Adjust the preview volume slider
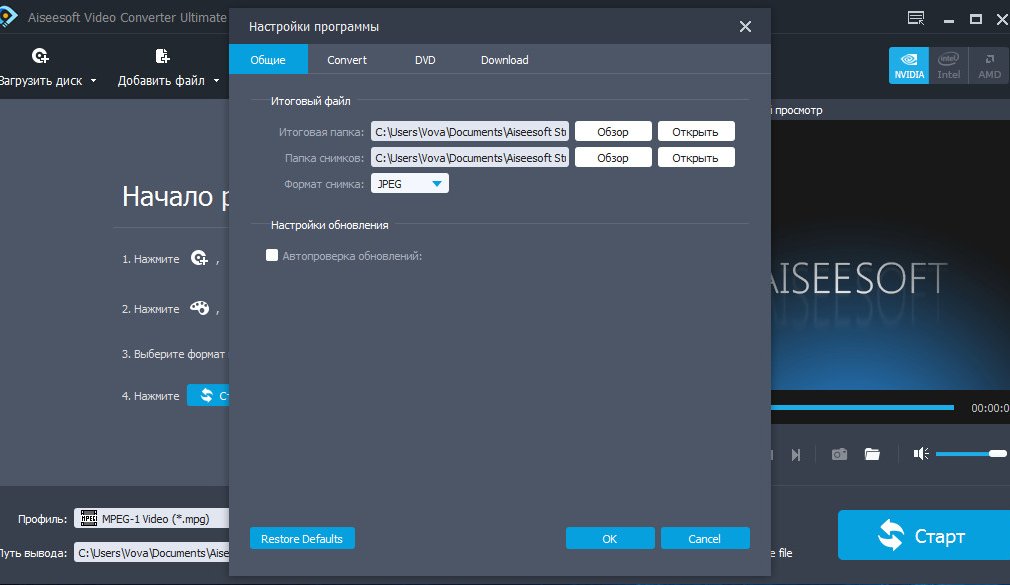Viewport: 1010px width, 585px height. pyautogui.click(x=971, y=454)
